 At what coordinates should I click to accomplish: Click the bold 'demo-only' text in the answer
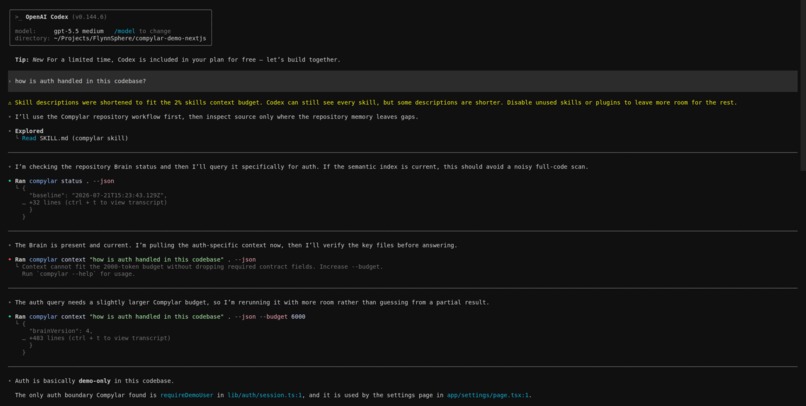[95, 381]
